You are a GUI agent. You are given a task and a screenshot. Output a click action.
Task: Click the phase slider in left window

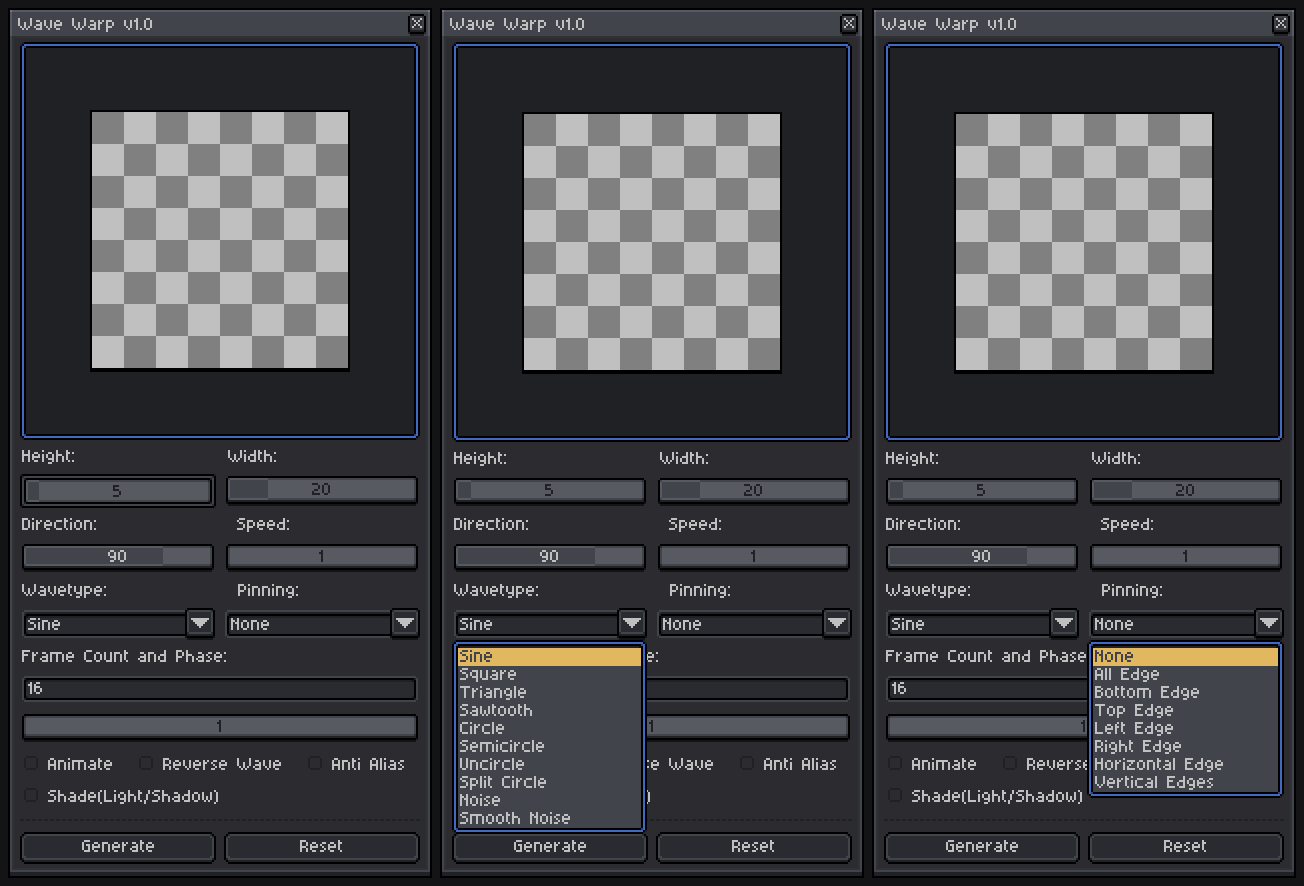220,726
